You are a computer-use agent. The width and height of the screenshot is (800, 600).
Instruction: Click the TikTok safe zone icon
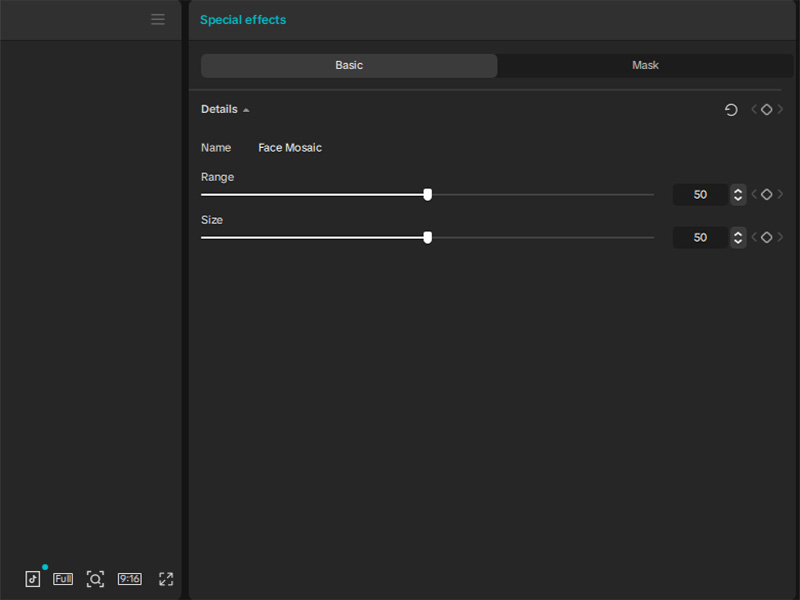pos(33,579)
